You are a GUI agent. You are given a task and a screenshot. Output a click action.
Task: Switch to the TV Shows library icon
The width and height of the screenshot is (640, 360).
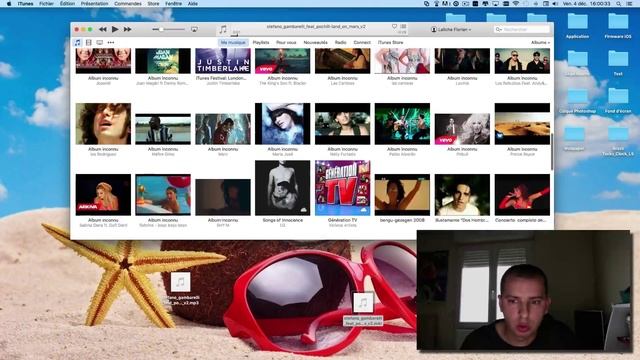(x=100, y=42)
